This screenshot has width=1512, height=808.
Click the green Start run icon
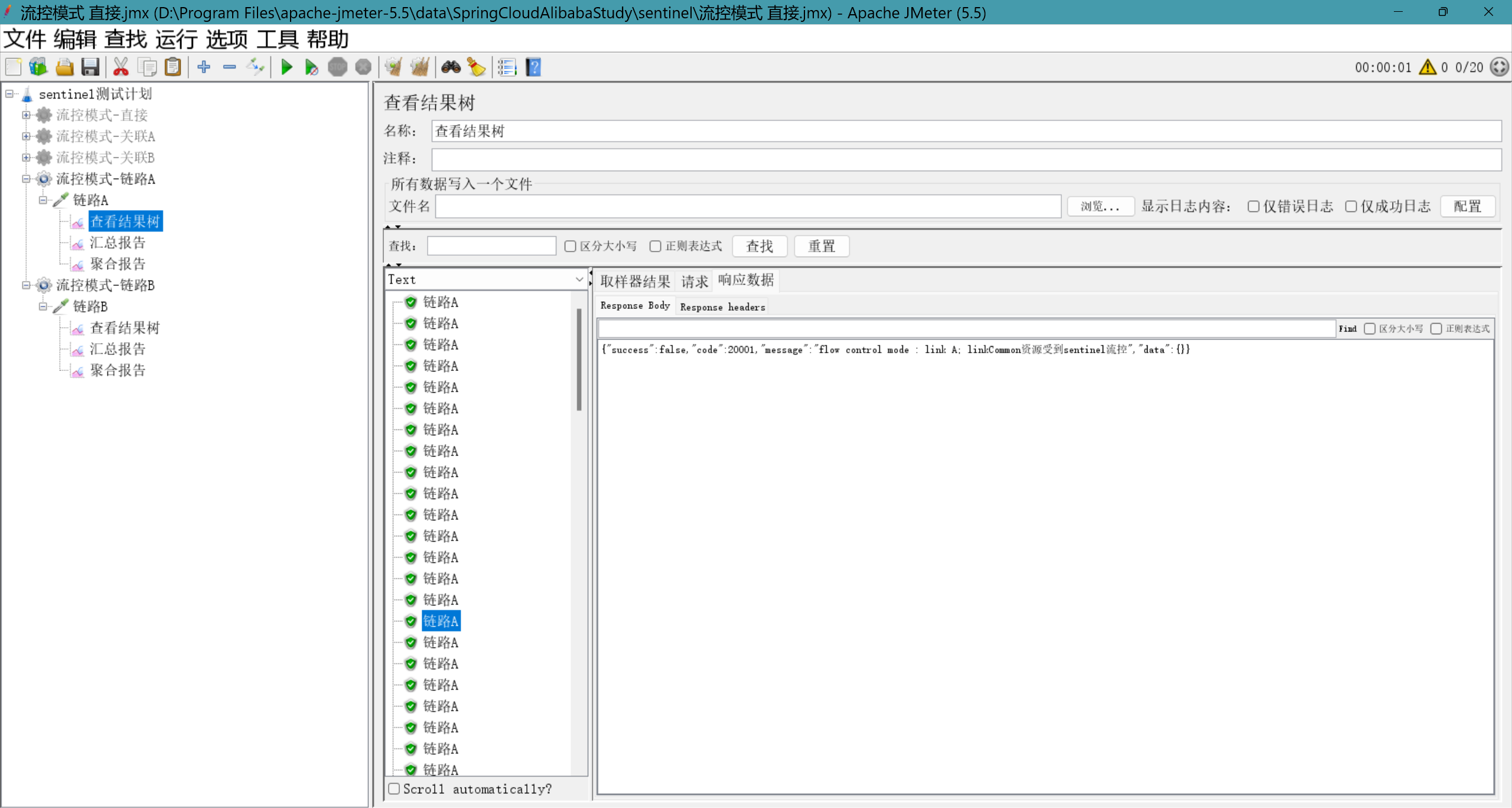click(x=287, y=67)
